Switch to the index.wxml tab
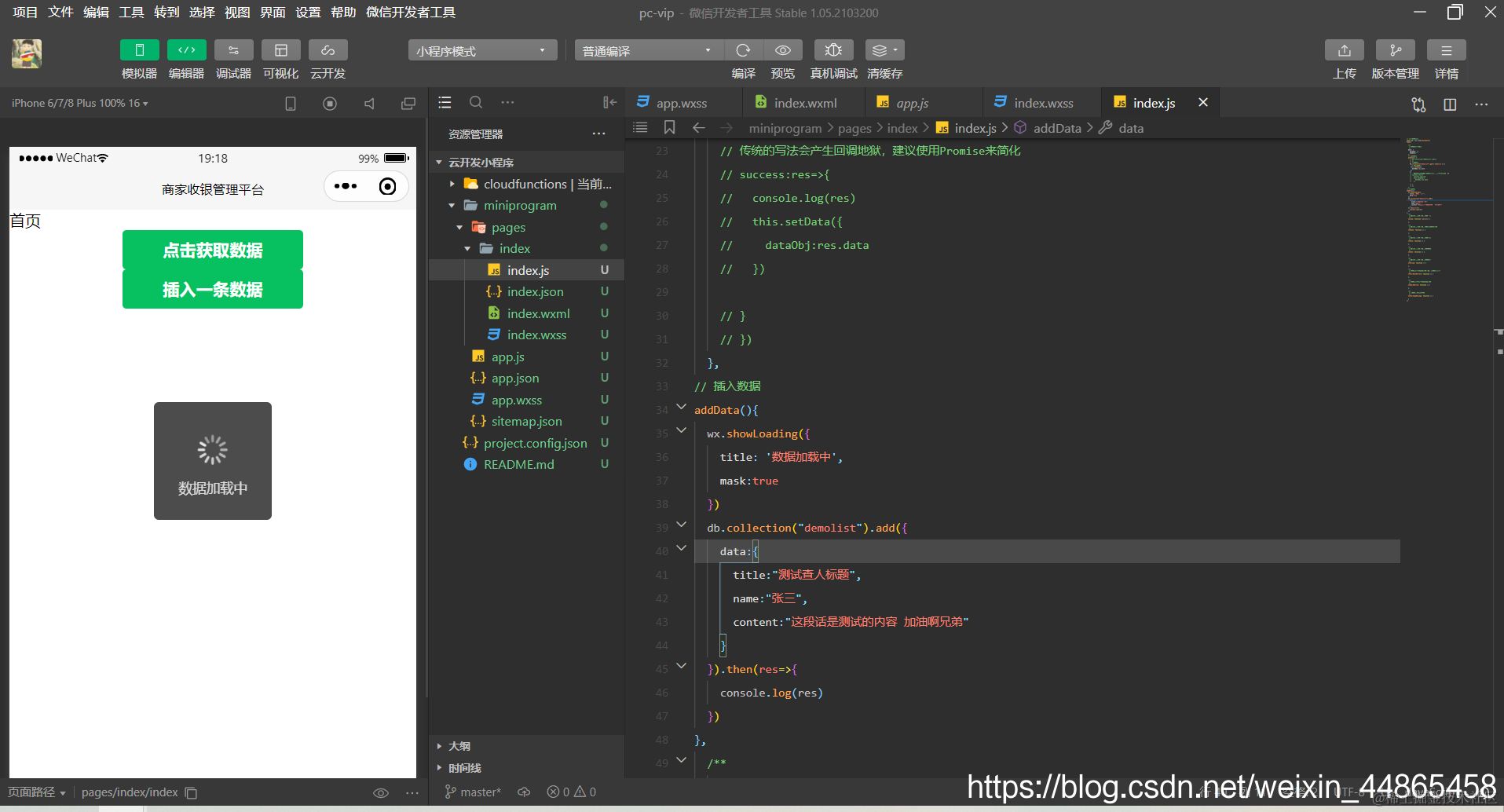The width and height of the screenshot is (1504, 812). (803, 103)
